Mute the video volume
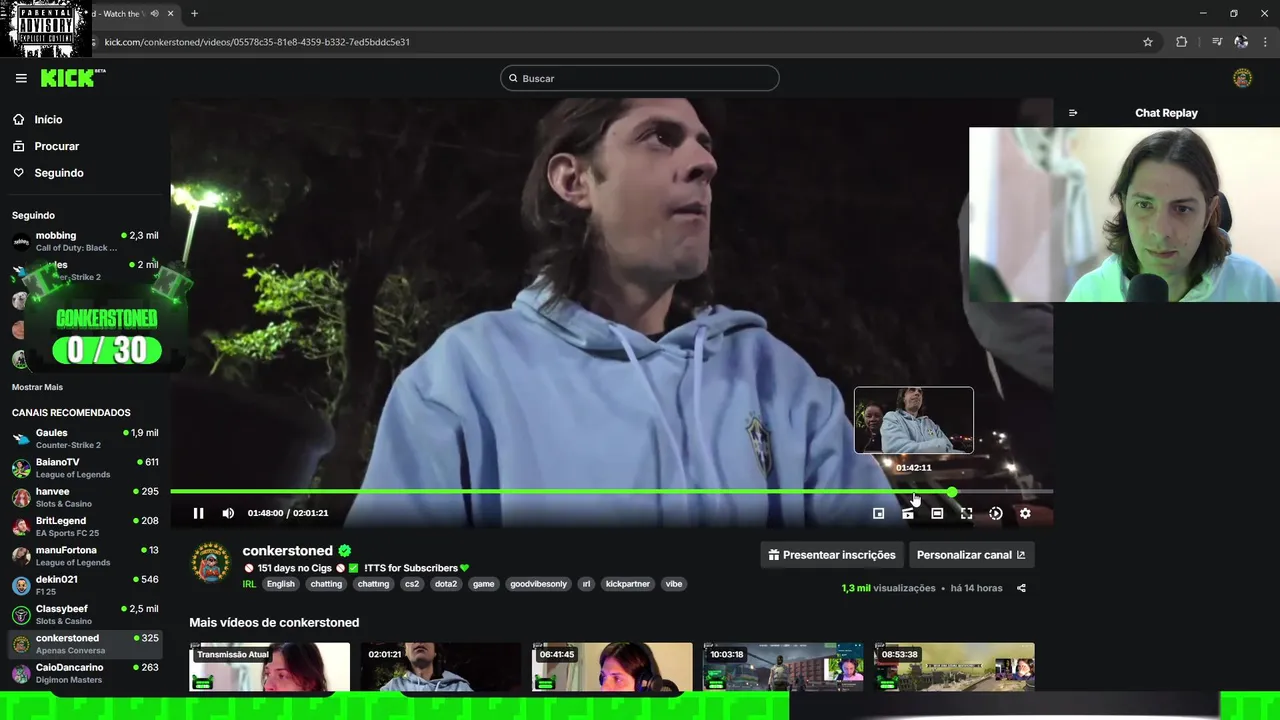Image resolution: width=1280 pixels, height=720 pixels. coord(228,513)
